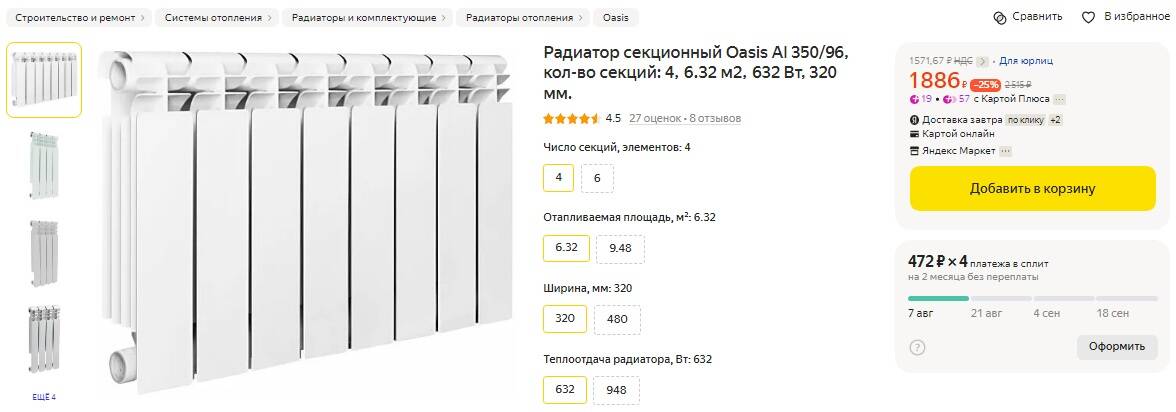Choose the 9.48 m² heated area option
This screenshot has width=1176, height=412.
pyautogui.click(x=620, y=248)
